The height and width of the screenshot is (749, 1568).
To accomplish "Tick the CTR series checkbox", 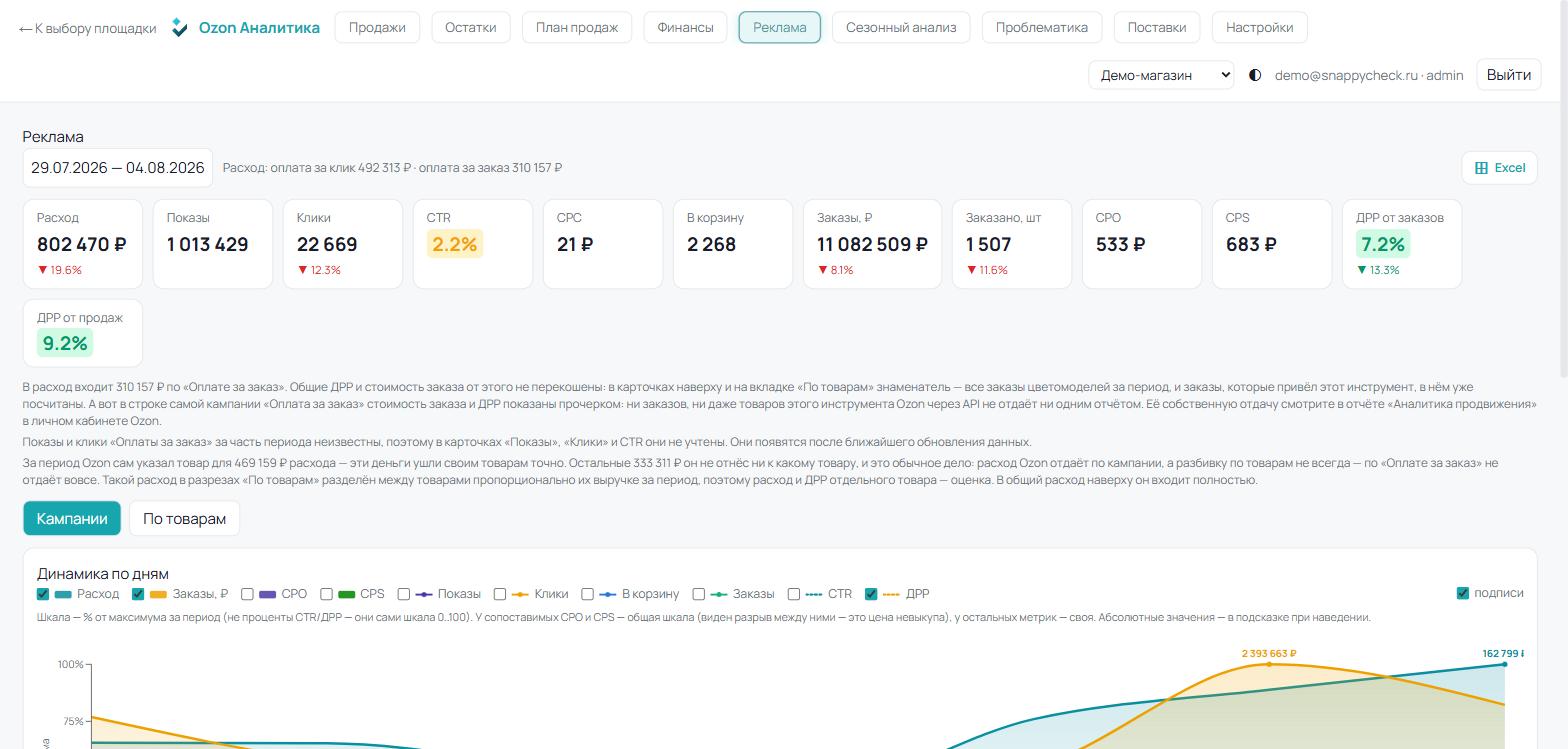I will click(794, 594).
